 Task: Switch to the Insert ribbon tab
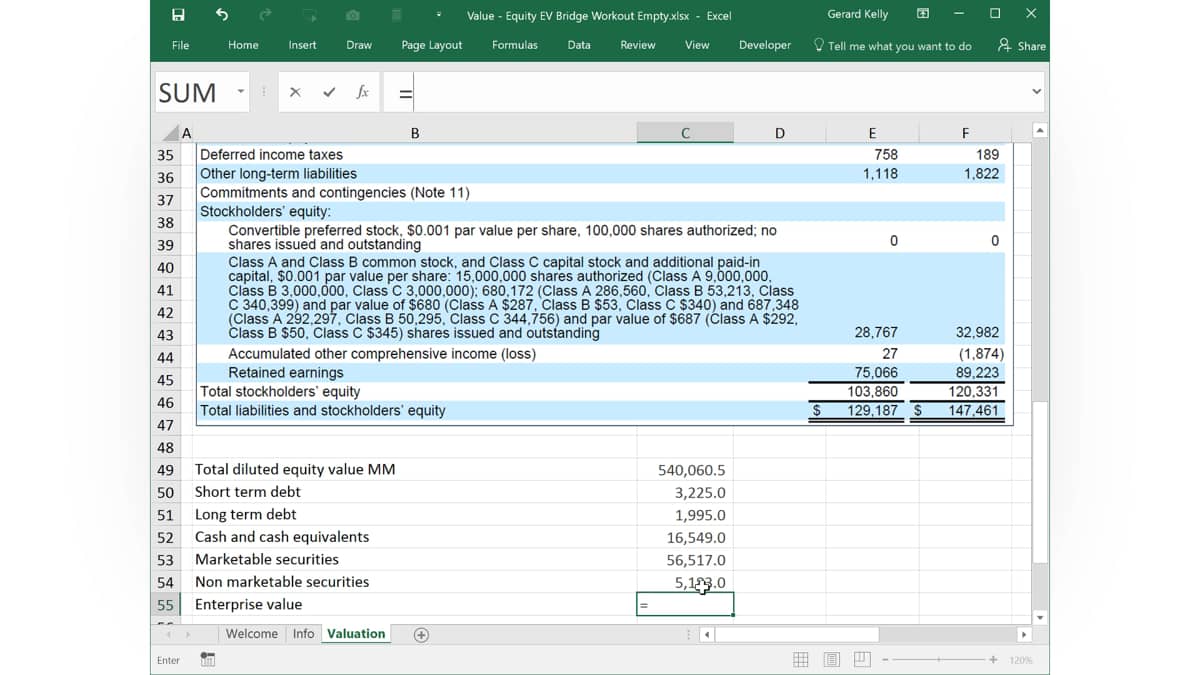302,45
